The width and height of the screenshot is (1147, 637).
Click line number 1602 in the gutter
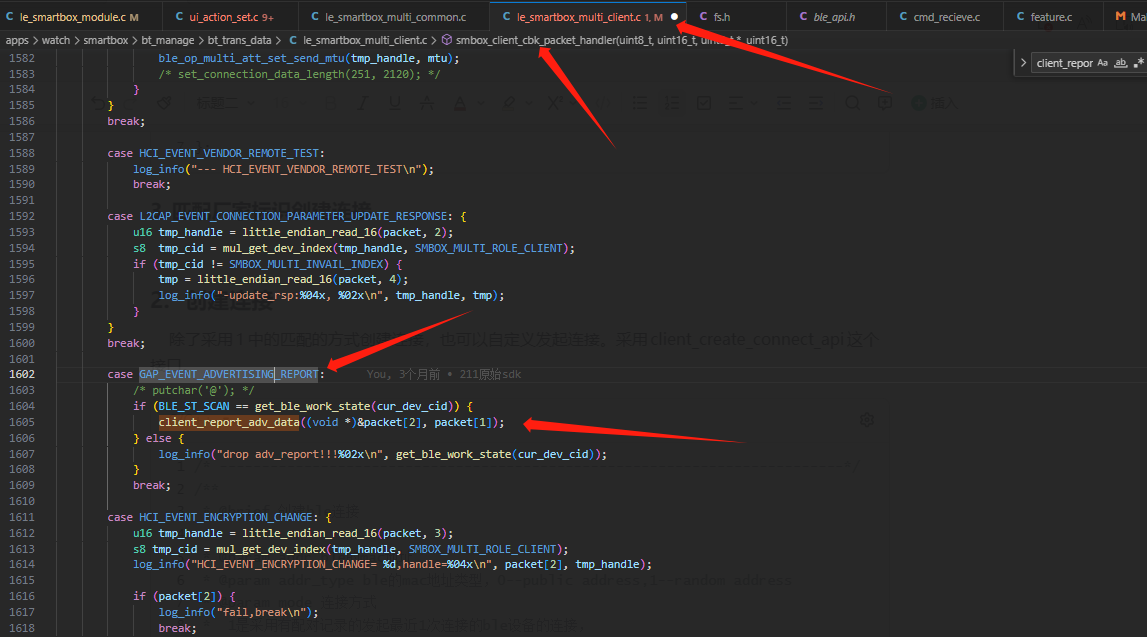[x=22, y=374]
